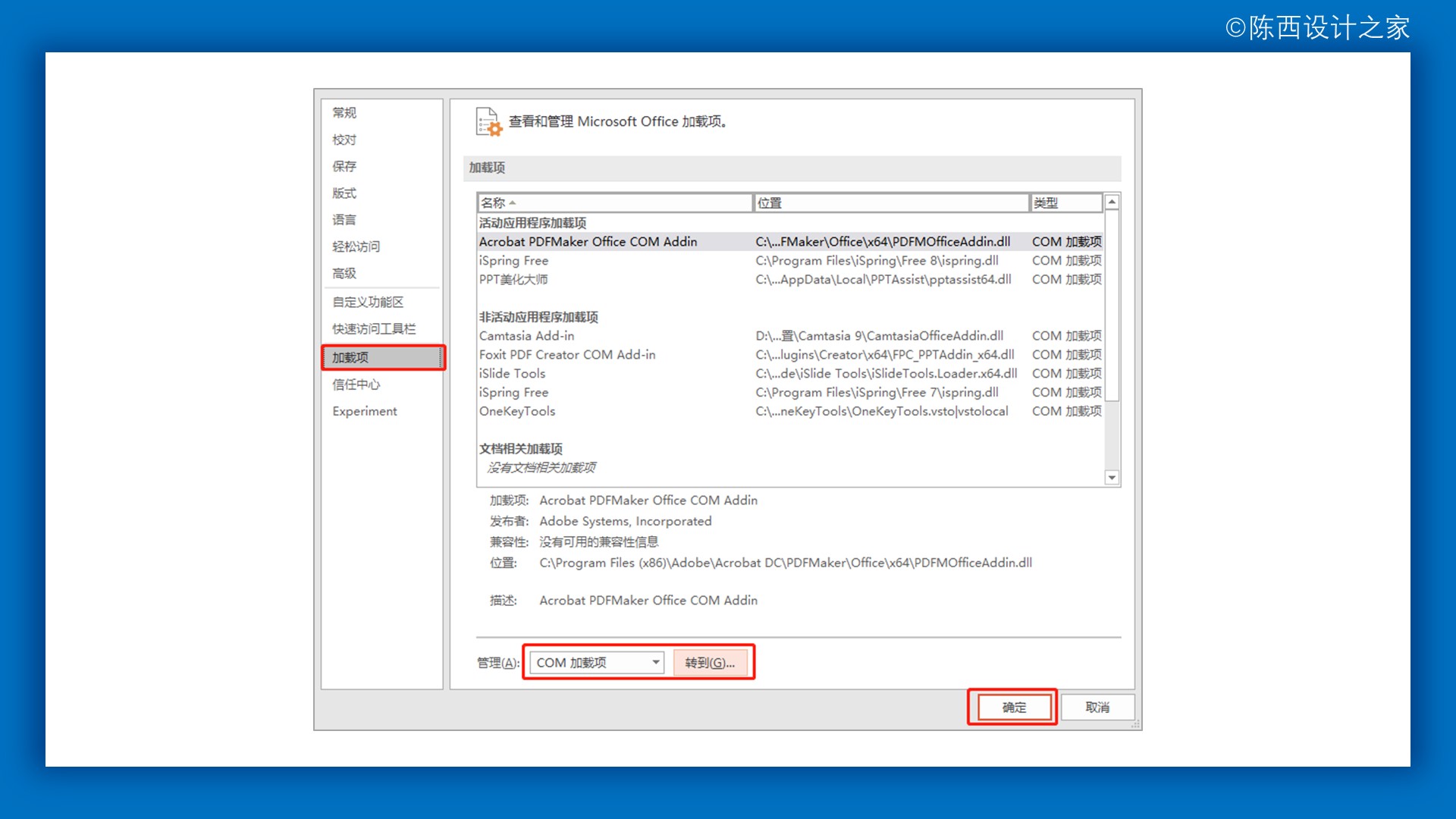This screenshot has height=819, width=1456.
Task: Select iSpring Free row with Free 8 path
Action: pos(790,260)
